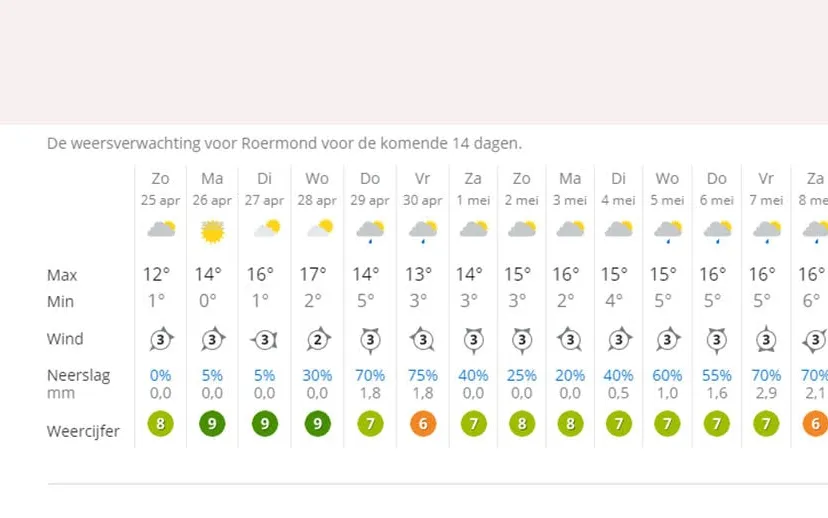This screenshot has height=518, width=828.
Task: Click the 75% precipitation value
Action: [x=422, y=376]
